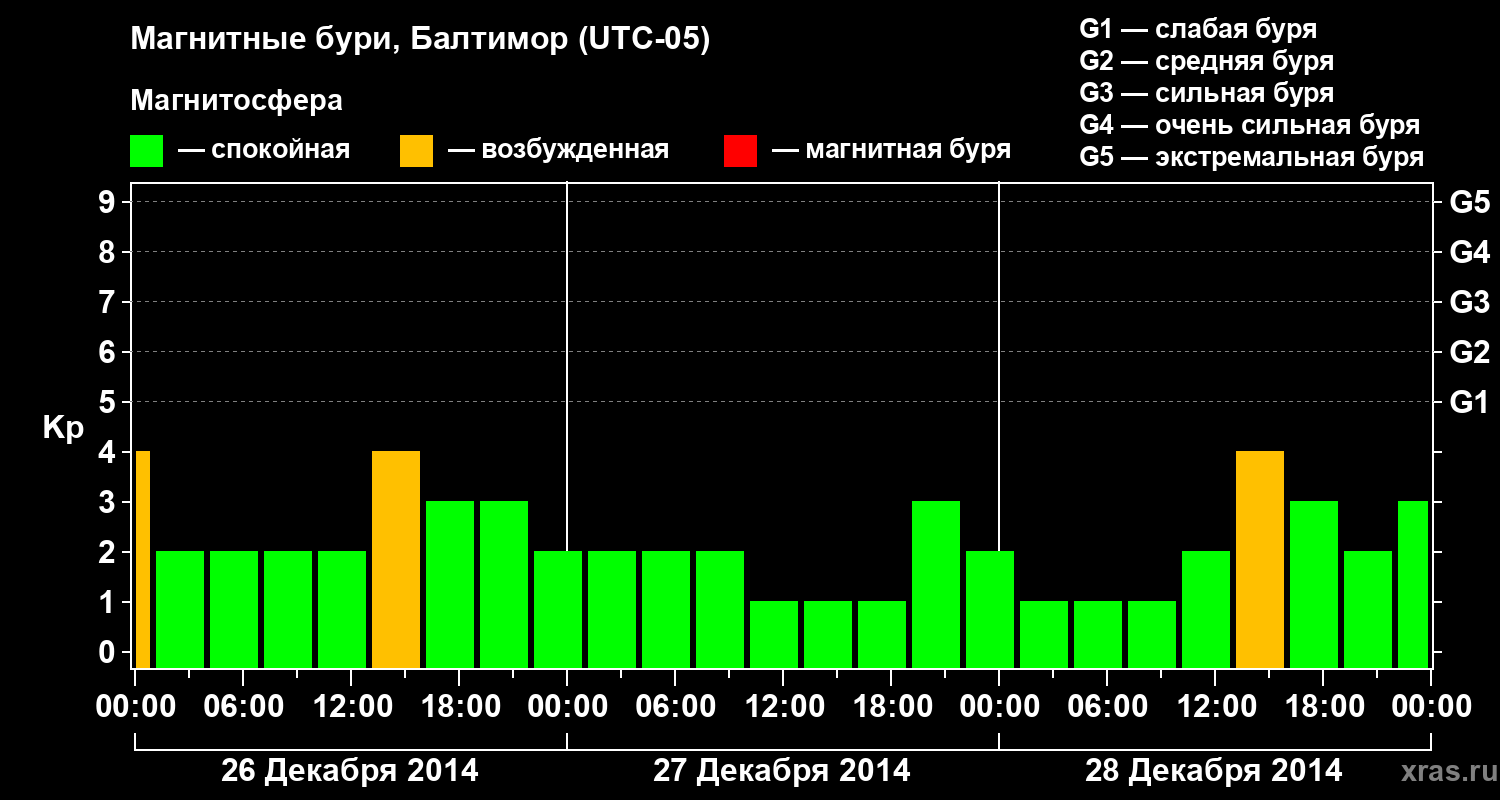
Task: Click the only Kp 3 bar on 27 Декабря
Action: tap(936, 585)
